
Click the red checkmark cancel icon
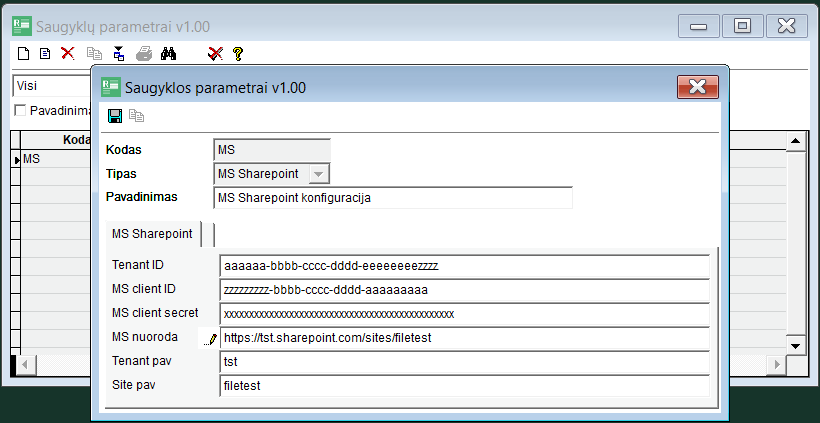[x=215, y=53]
